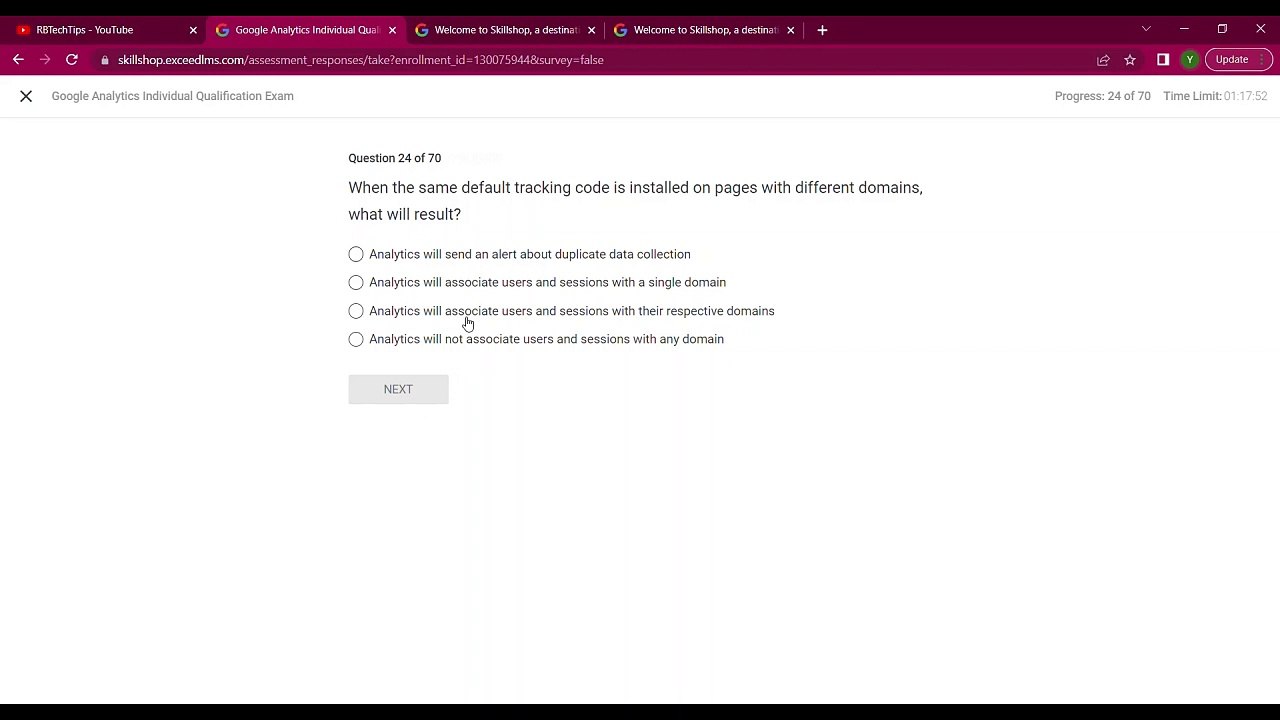This screenshot has height=720, width=1280.
Task: Restore down the Chrome window
Action: tap(1222, 29)
